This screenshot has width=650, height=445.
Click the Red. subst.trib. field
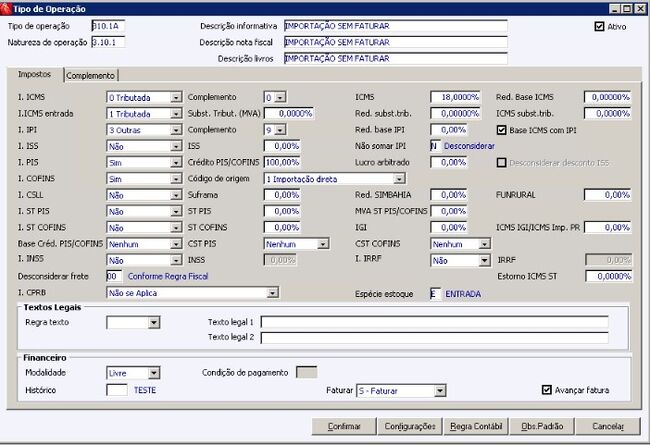click(x=455, y=113)
